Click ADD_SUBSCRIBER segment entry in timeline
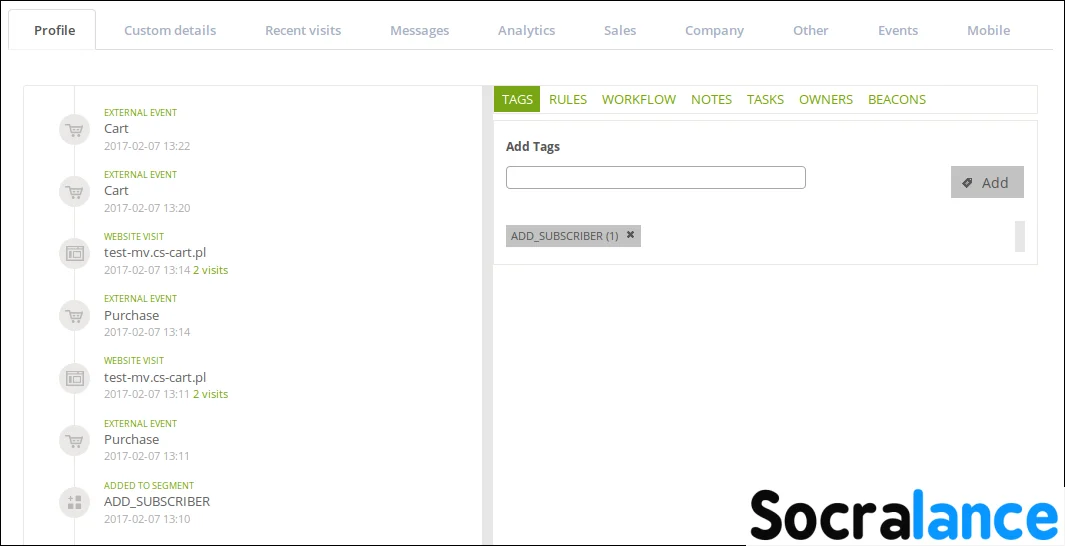This screenshot has height=546, width=1065. (x=157, y=501)
